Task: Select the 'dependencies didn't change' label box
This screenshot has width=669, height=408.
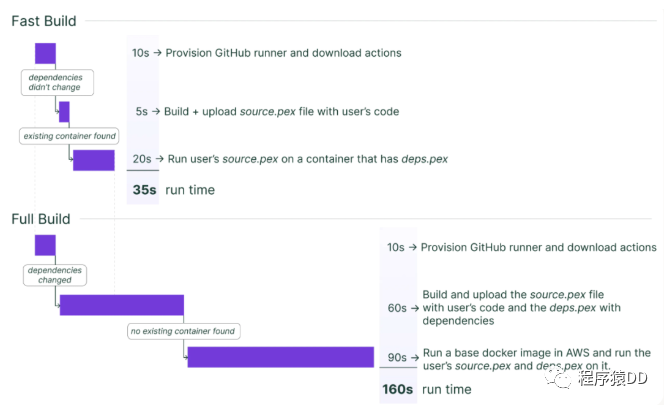Action: (x=57, y=82)
